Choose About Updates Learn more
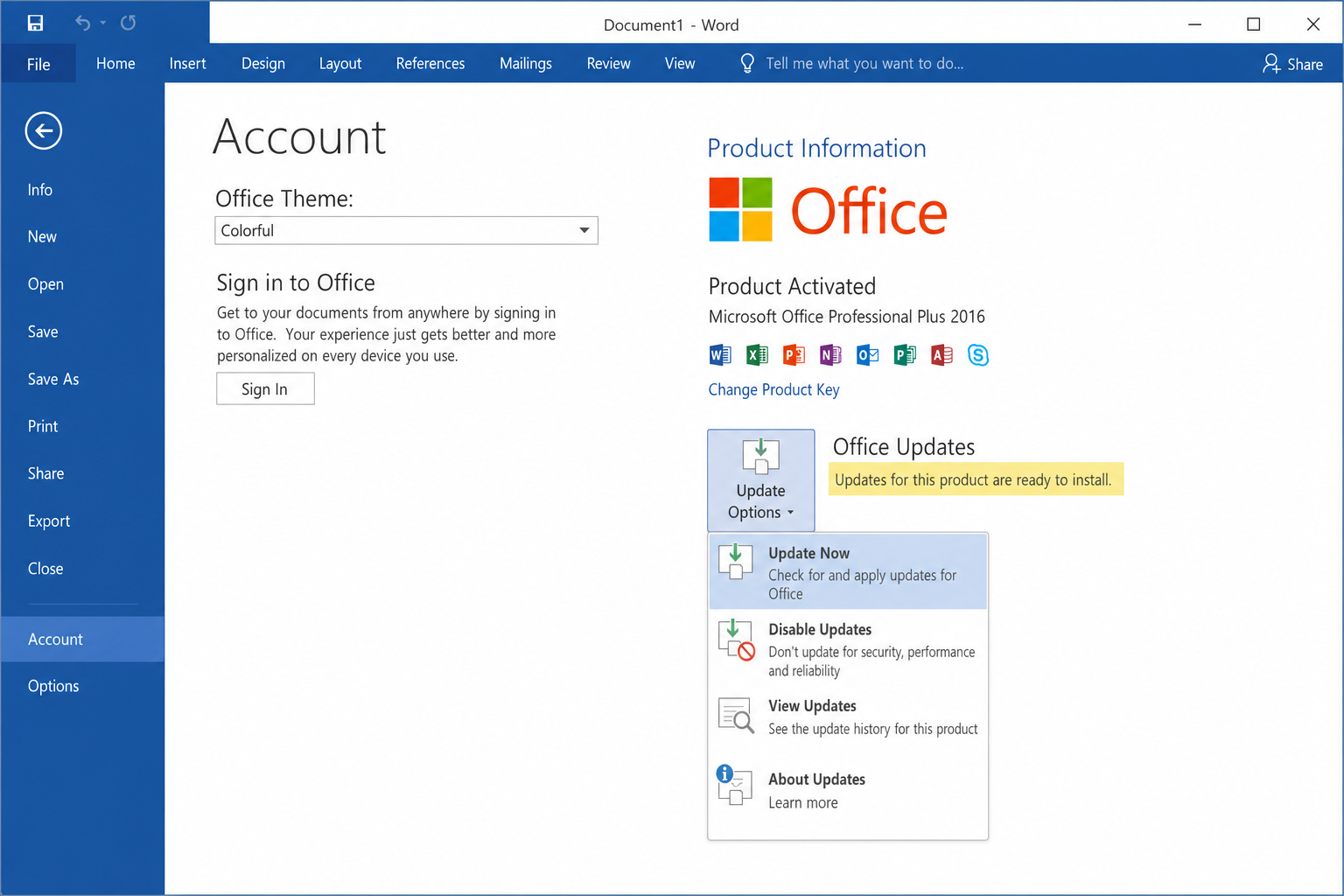This screenshot has height=896, width=1344. (x=848, y=790)
